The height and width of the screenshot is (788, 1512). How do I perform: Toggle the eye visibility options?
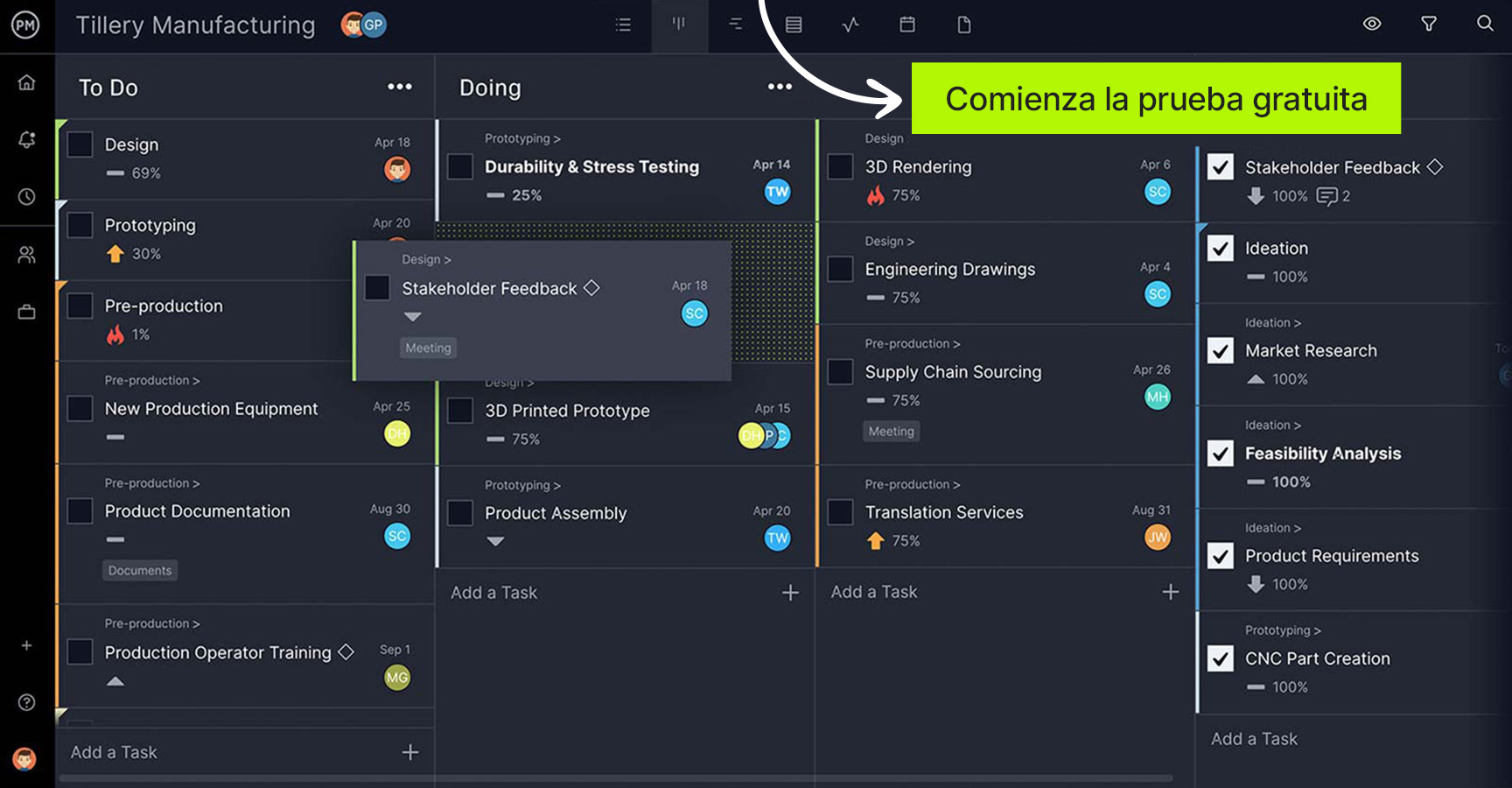point(1372,24)
